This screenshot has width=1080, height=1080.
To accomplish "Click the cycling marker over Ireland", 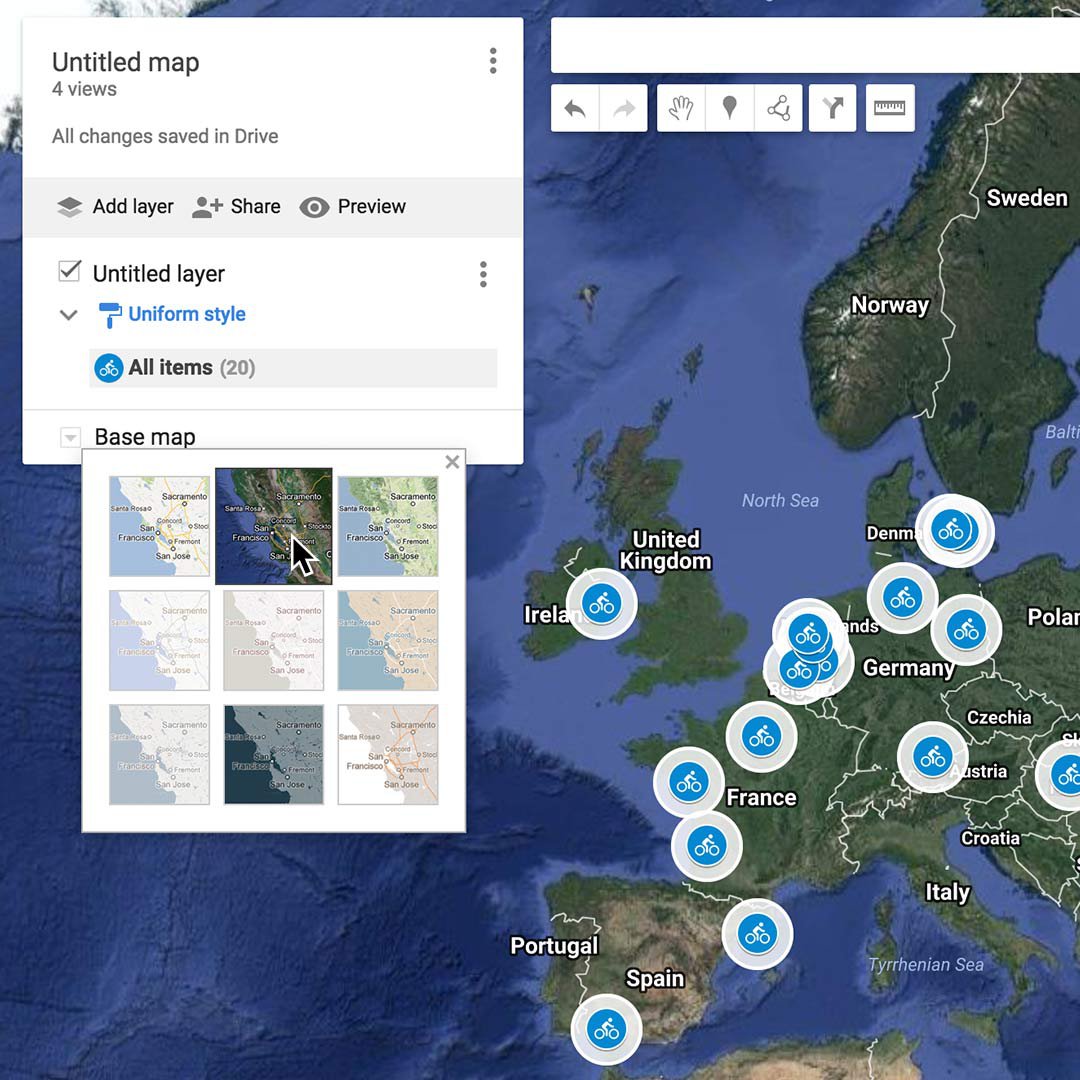I will [601, 603].
